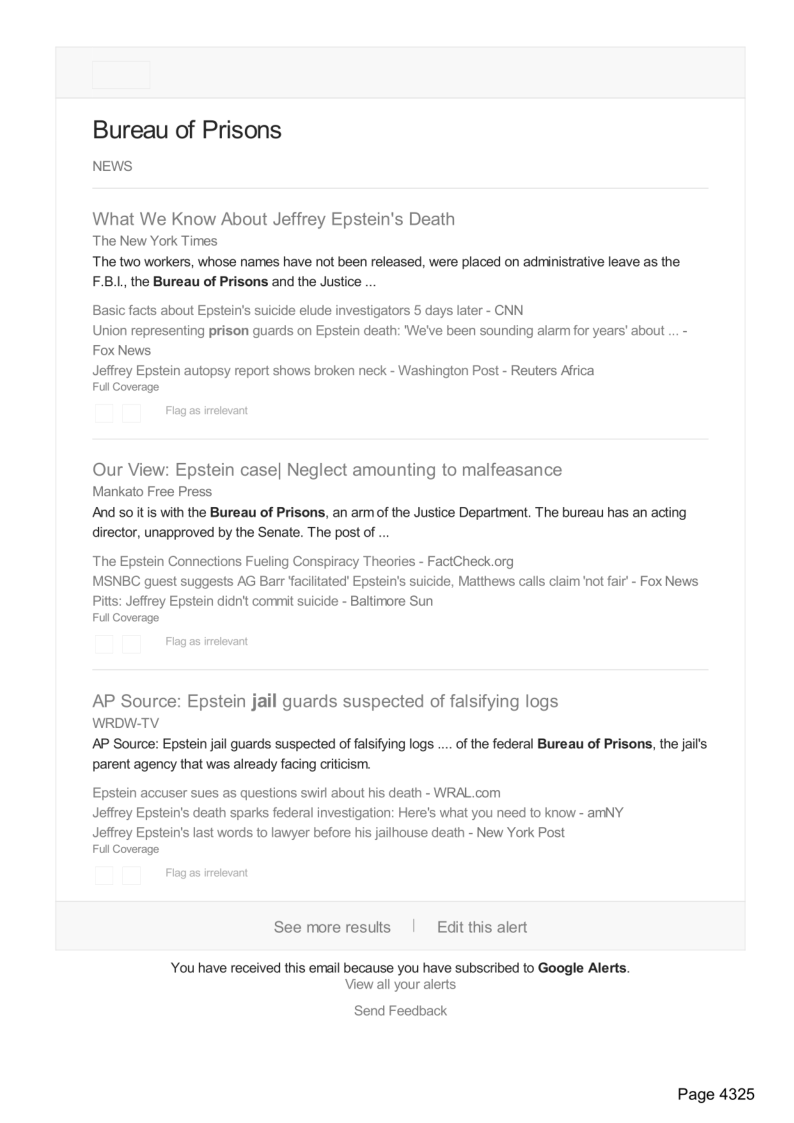Screen dimensions: 794x1123
Task: Open "View all your alerts" link
Action: tap(400, 984)
